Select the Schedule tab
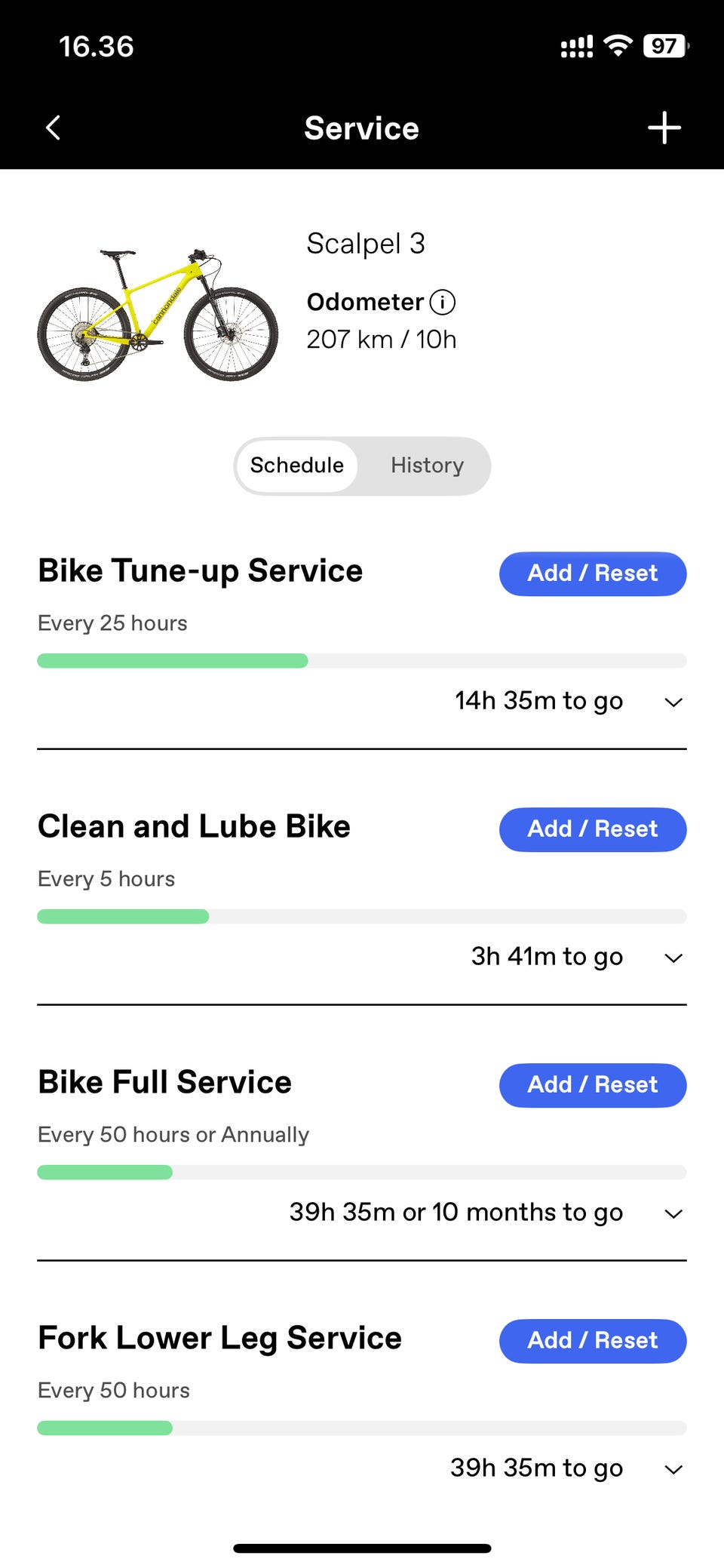Screen dimensions: 724x1568 tap(297, 466)
